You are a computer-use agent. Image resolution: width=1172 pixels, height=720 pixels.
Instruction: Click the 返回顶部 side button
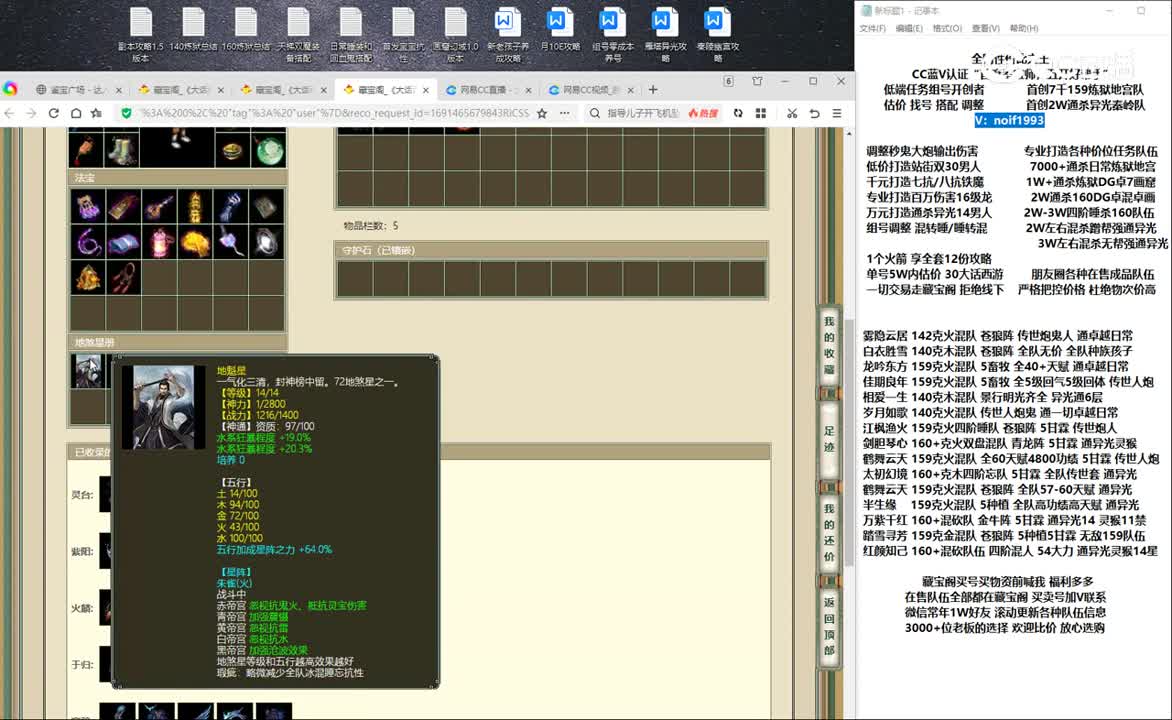pos(829,626)
